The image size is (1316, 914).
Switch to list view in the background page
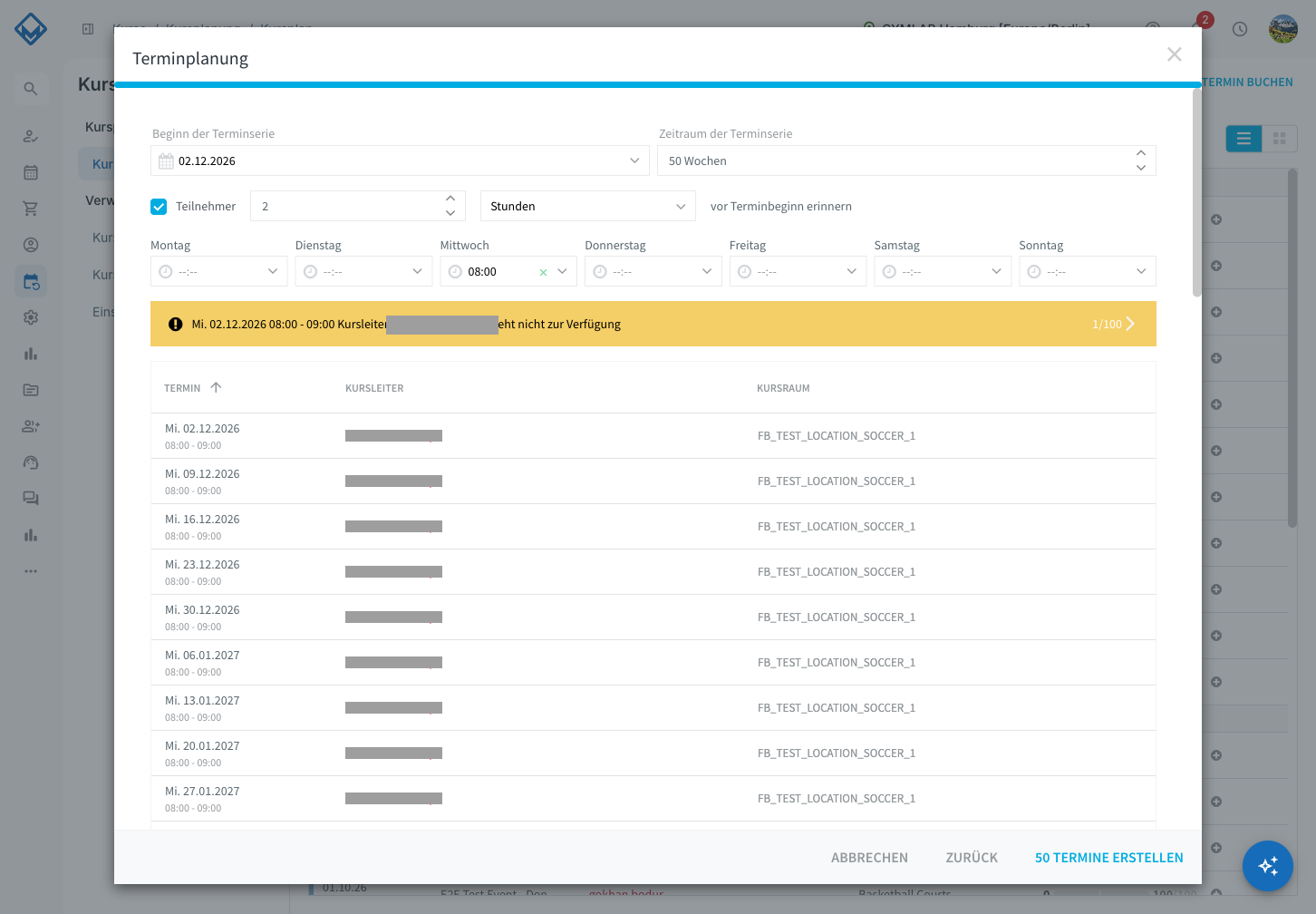(x=1243, y=139)
